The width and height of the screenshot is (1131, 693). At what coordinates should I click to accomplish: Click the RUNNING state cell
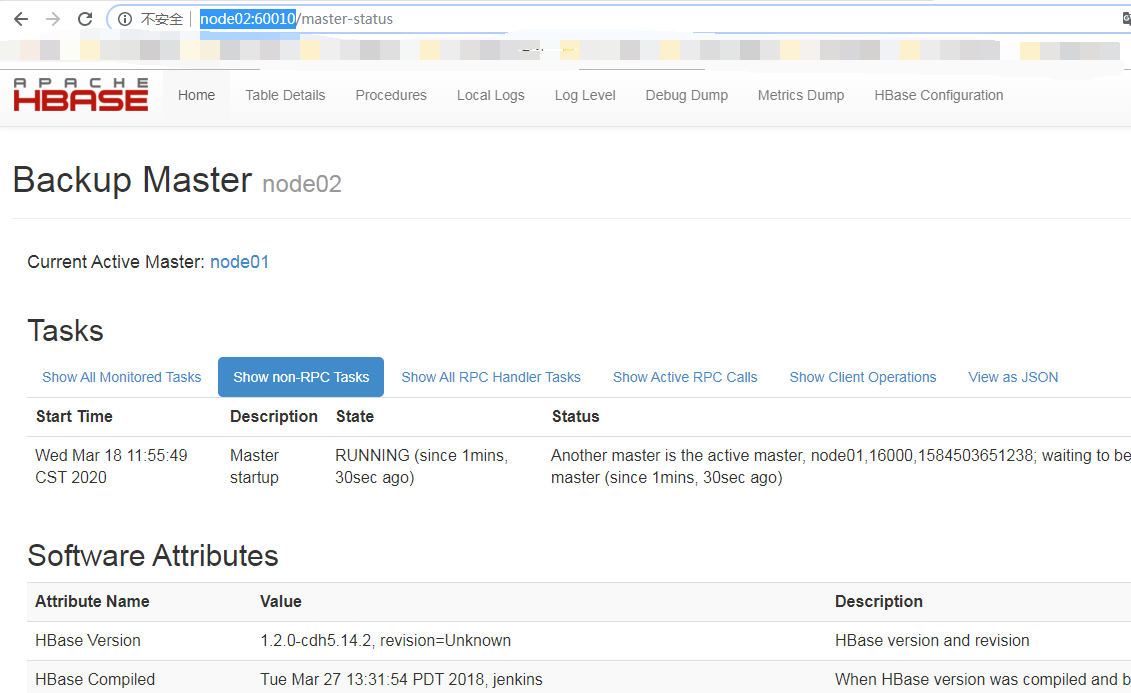[x=421, y=467]
